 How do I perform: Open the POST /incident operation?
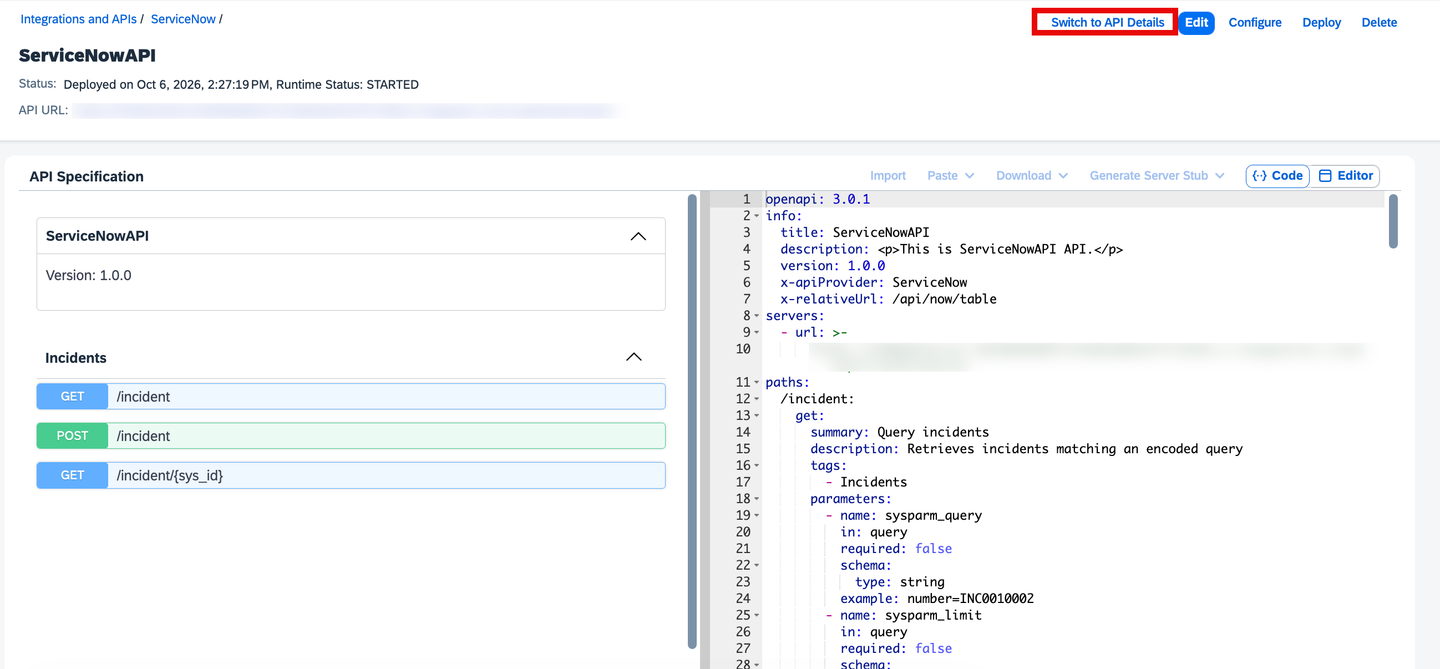tap(351, 436)
